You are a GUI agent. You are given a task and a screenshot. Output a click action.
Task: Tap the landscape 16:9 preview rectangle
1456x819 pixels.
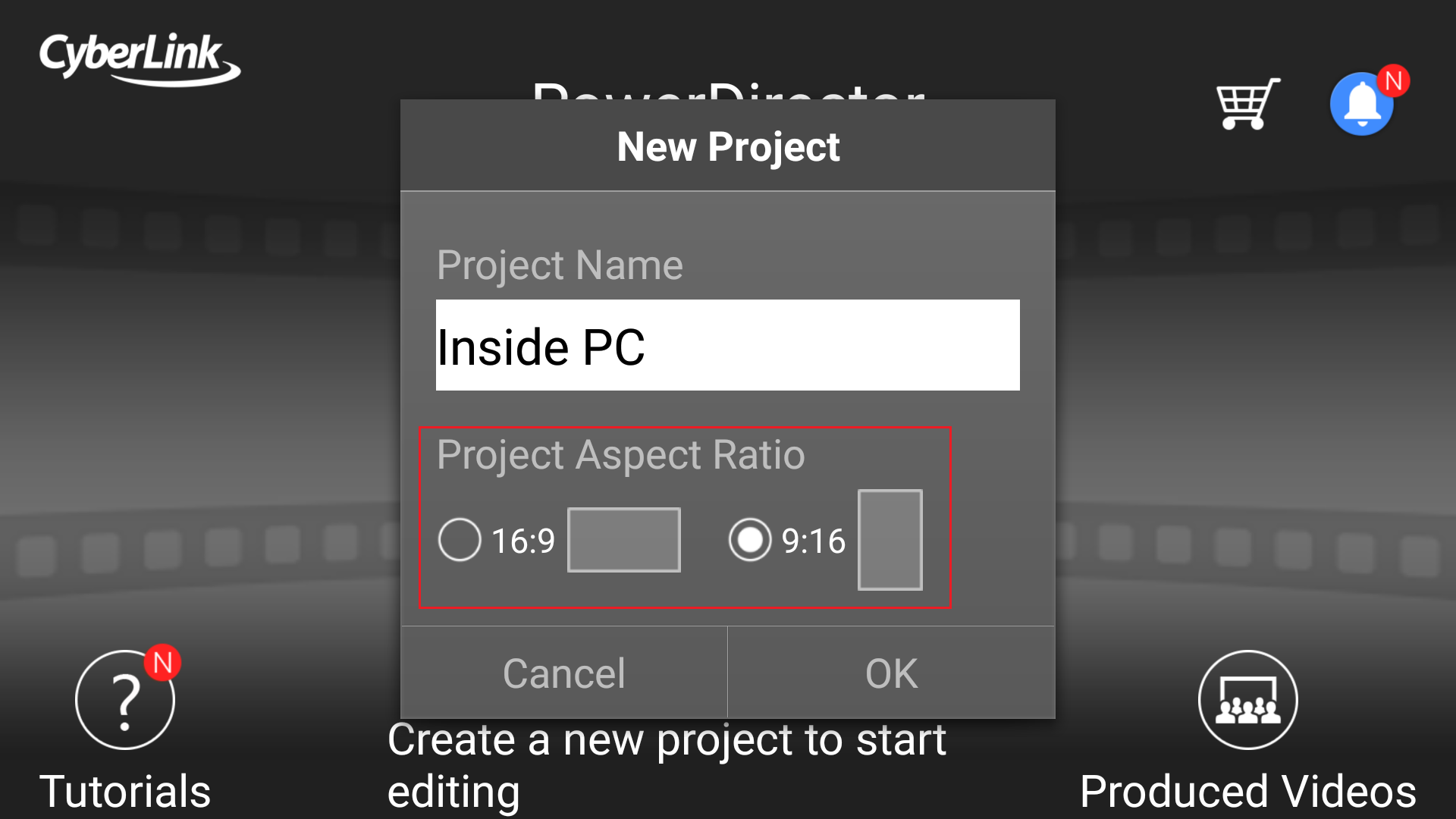click(x=623, y=540)
